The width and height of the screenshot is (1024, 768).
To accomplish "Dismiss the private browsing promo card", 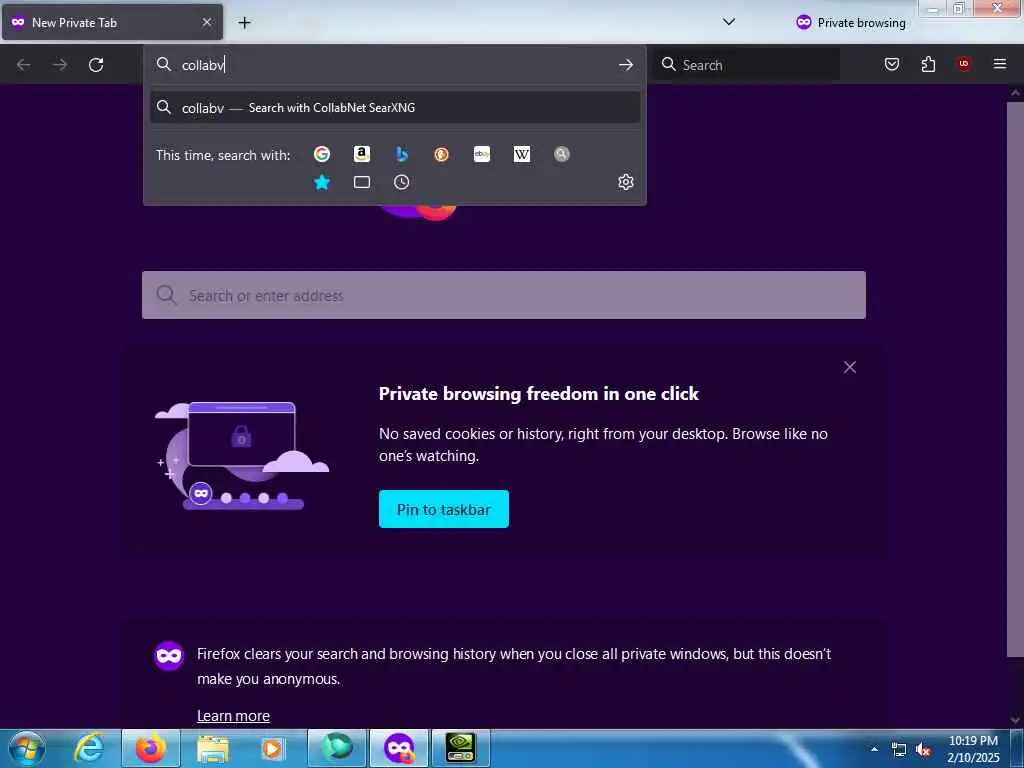I will [x=850, y=367].
